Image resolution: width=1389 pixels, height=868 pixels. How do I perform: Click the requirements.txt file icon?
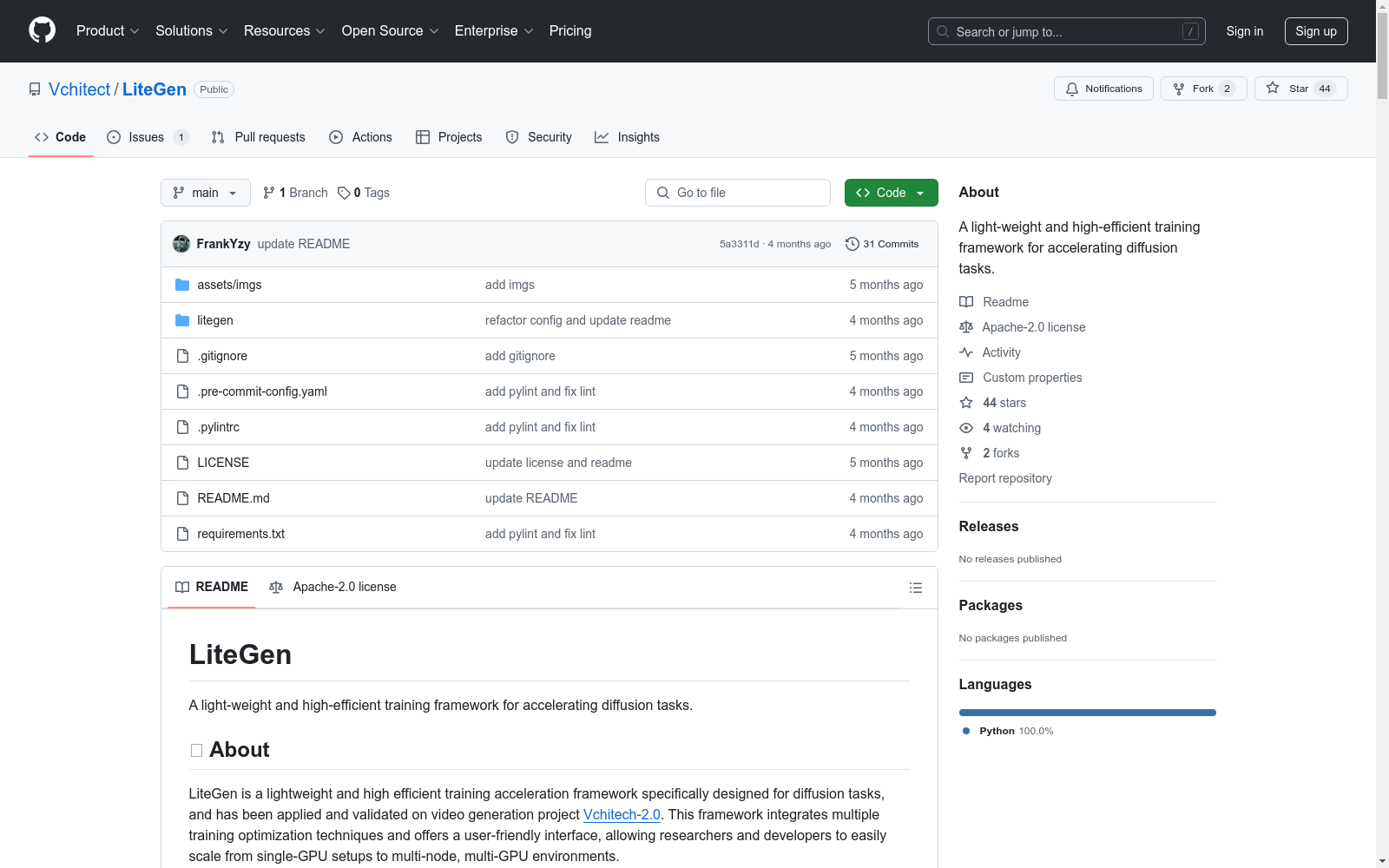tap(182, 534)
